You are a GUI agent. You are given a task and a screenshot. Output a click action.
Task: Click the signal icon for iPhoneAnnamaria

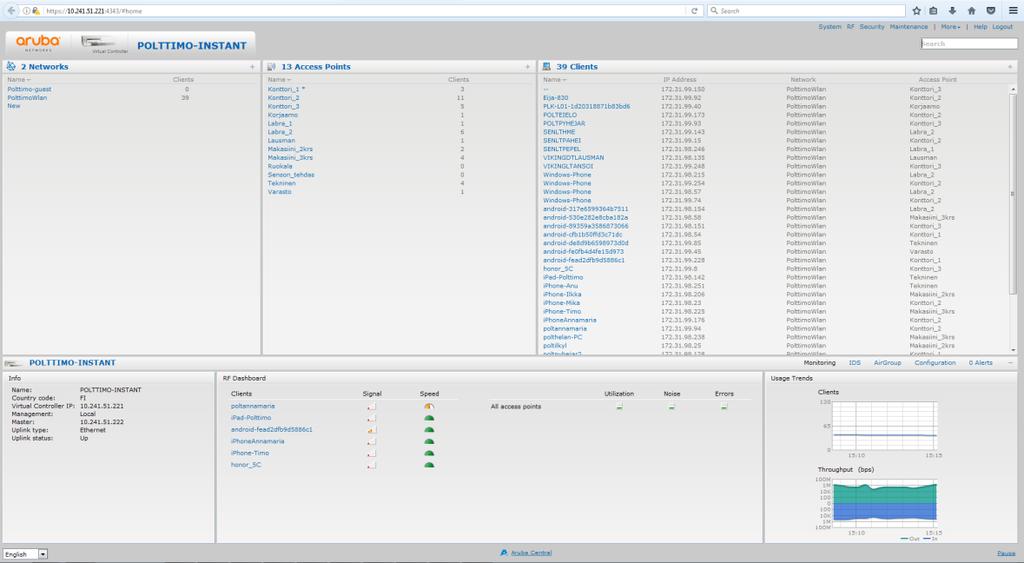click(372, 442)
